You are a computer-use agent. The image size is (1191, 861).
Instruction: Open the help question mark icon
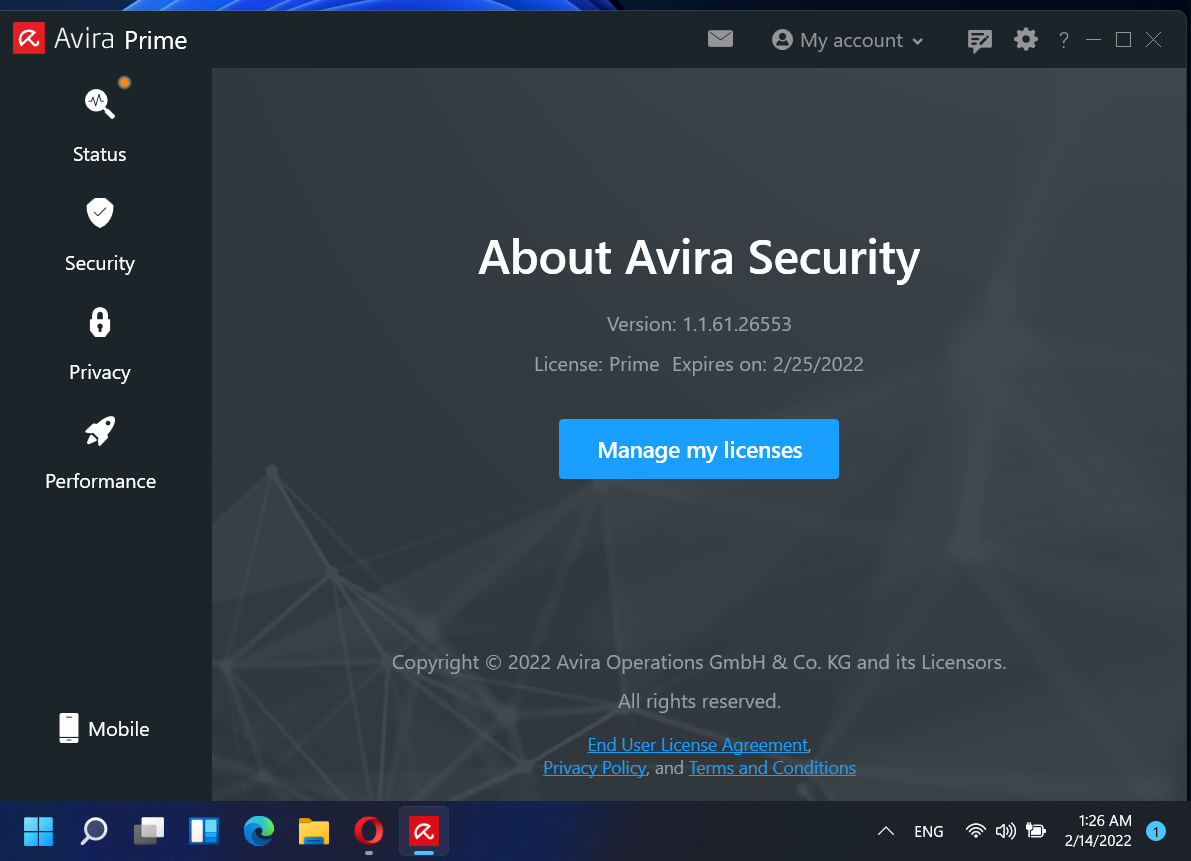(1063, 40)
